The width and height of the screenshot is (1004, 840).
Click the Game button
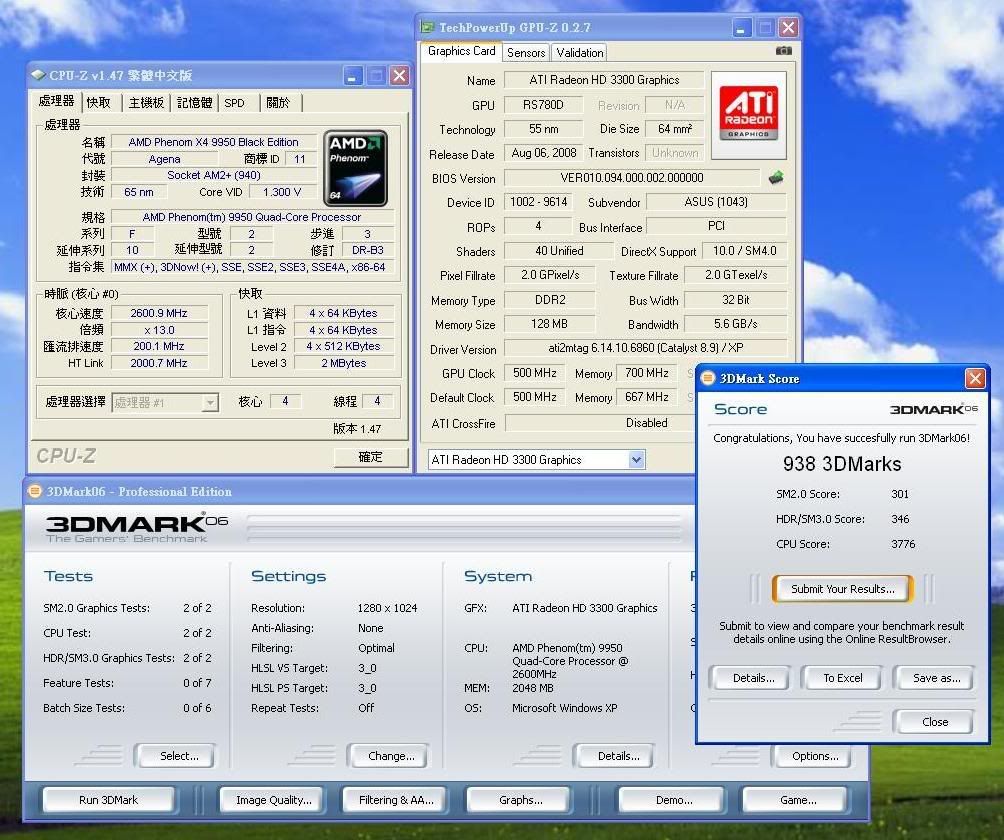[797, 800]
